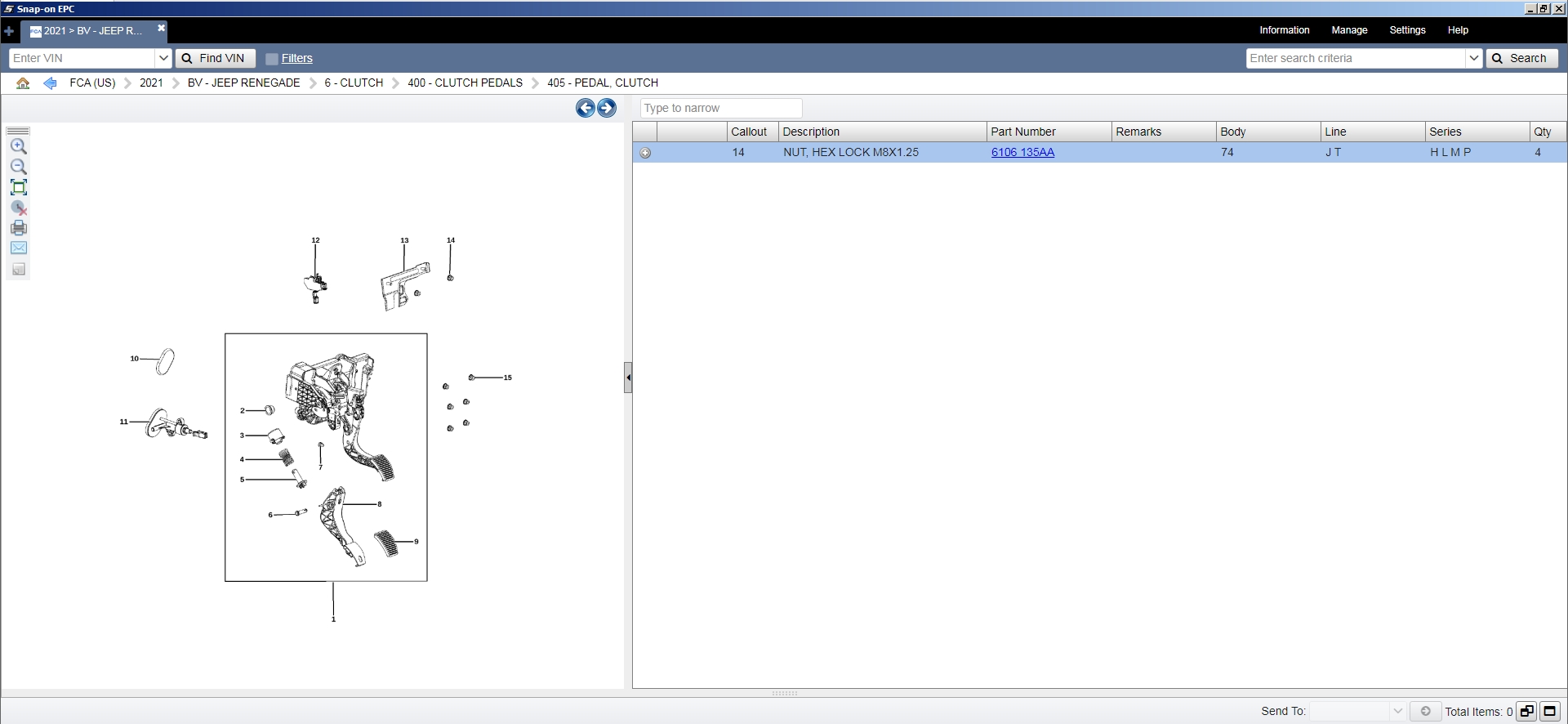This screenshot has height=724, width=1568.
Task: Select callout 14 in the diagram
Action: point(451,240)
